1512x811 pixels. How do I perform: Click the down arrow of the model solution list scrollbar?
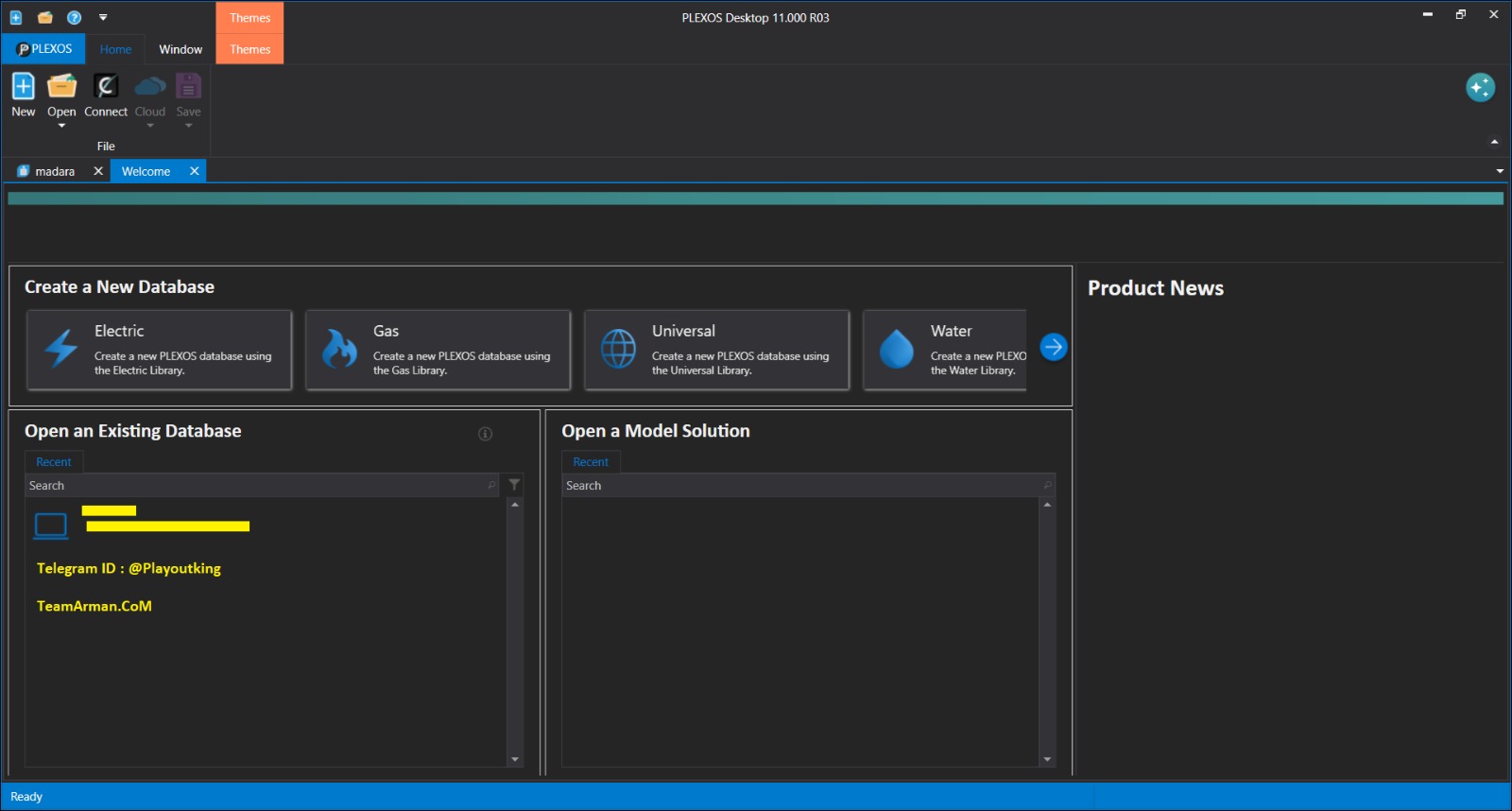(x=1047, y=759)
